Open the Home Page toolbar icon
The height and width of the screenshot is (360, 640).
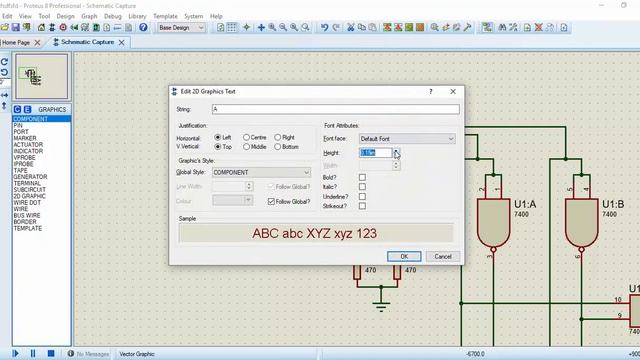click(41, 27)
